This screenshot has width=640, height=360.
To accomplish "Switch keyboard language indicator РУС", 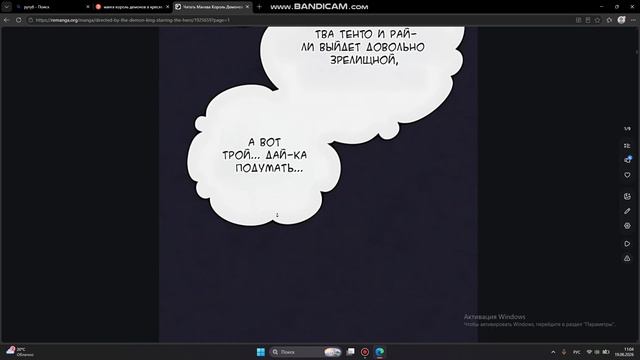I will (577, 352).
